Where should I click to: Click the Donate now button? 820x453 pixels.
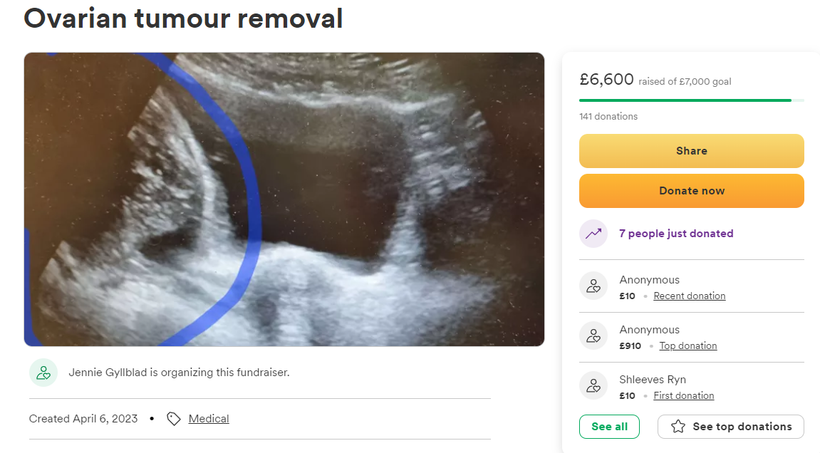(691, 191)
